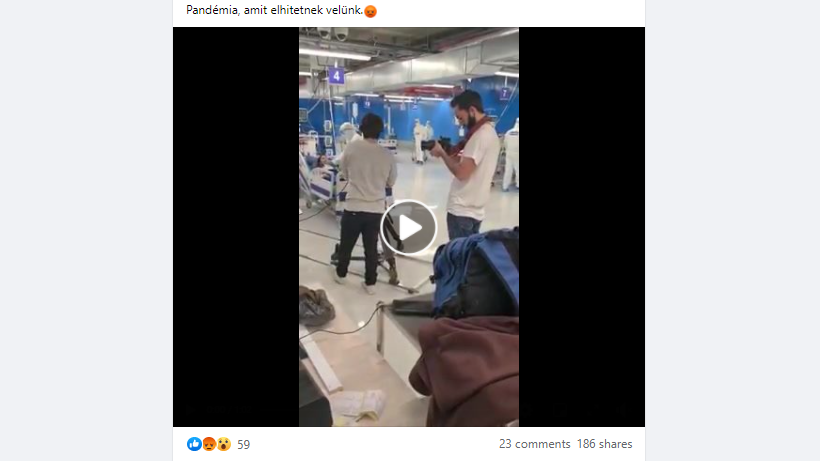Click the Wow reaction icon under the video
The height and width of the screenshot is (461, 820).
click(224, 444)
